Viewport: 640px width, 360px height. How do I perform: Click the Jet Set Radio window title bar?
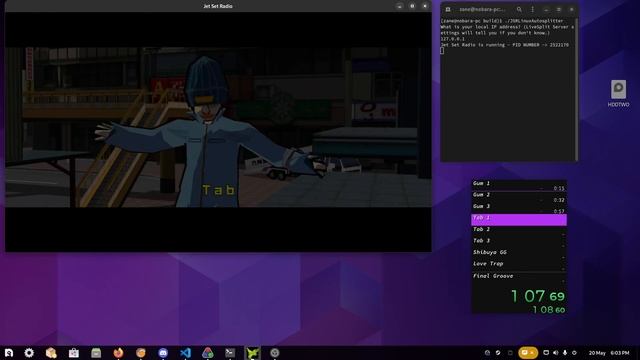pos(218,6)
